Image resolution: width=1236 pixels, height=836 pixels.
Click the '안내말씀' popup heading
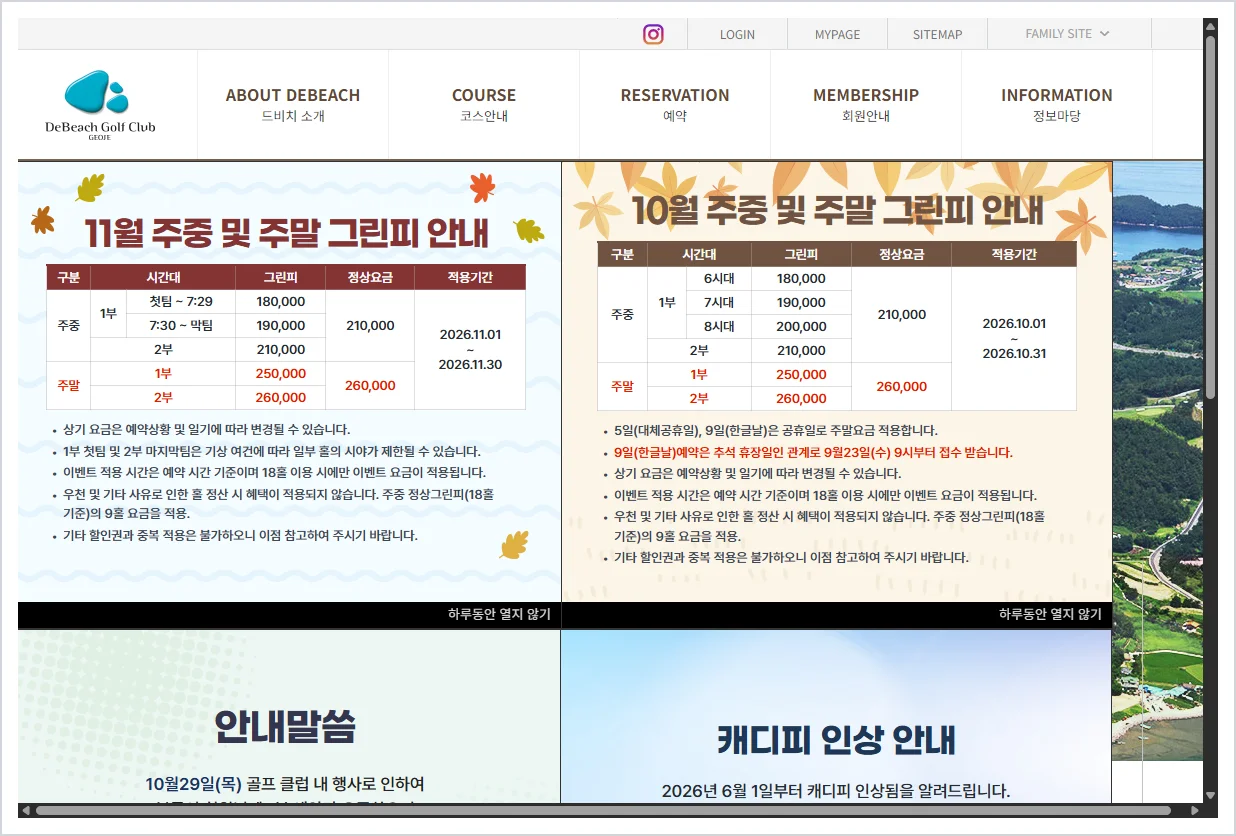(285, 727)
